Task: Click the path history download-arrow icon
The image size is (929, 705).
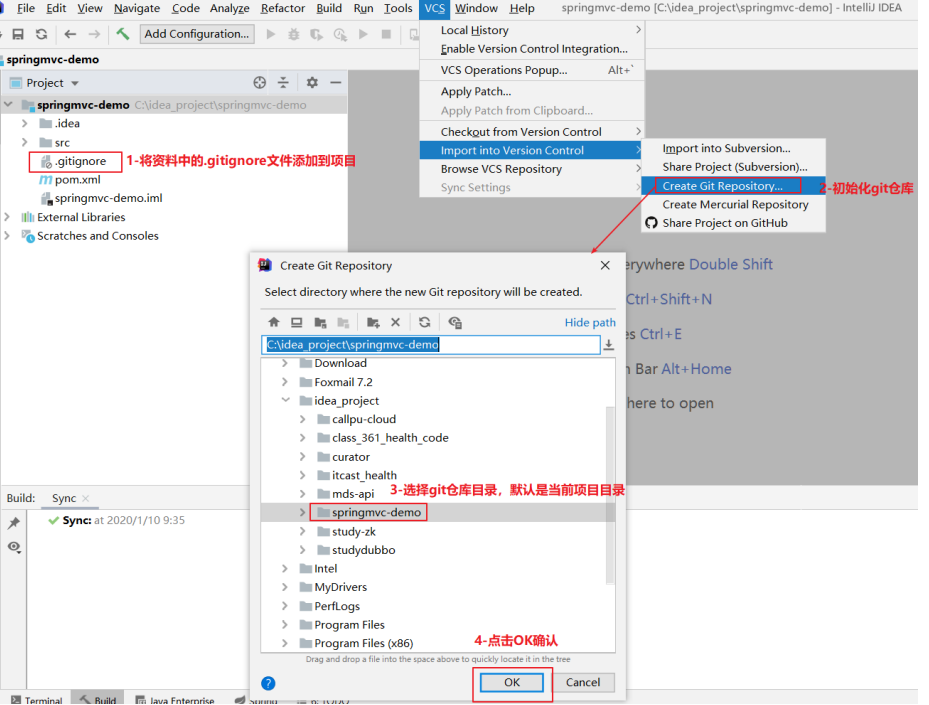Action: [x=608, y=345]
